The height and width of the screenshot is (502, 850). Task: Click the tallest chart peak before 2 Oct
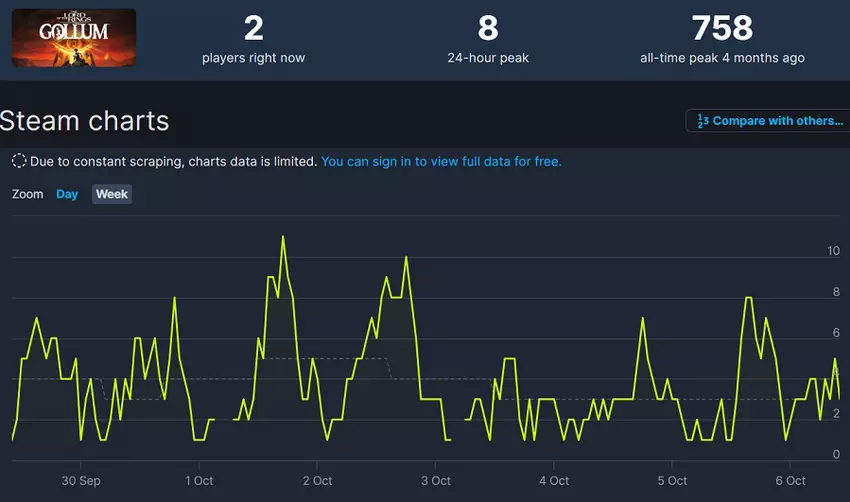tap(283, 237)
